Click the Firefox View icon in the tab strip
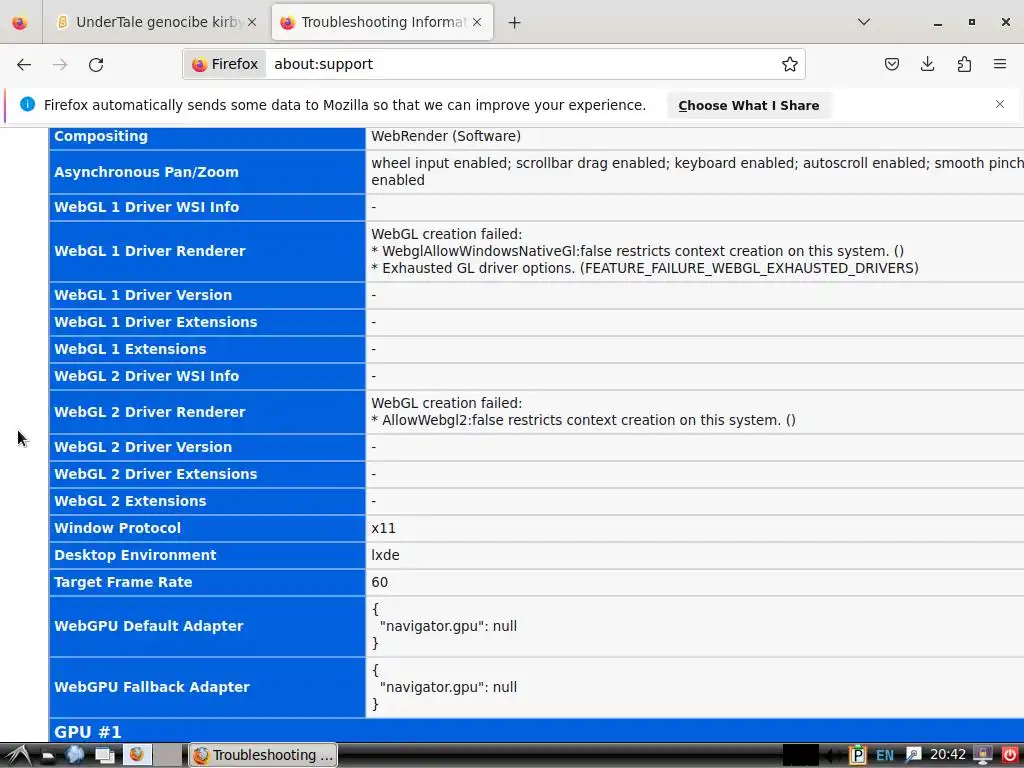The height and width of the screenshot is (768, 1024). pyautogui.click(x=20, y=22)
